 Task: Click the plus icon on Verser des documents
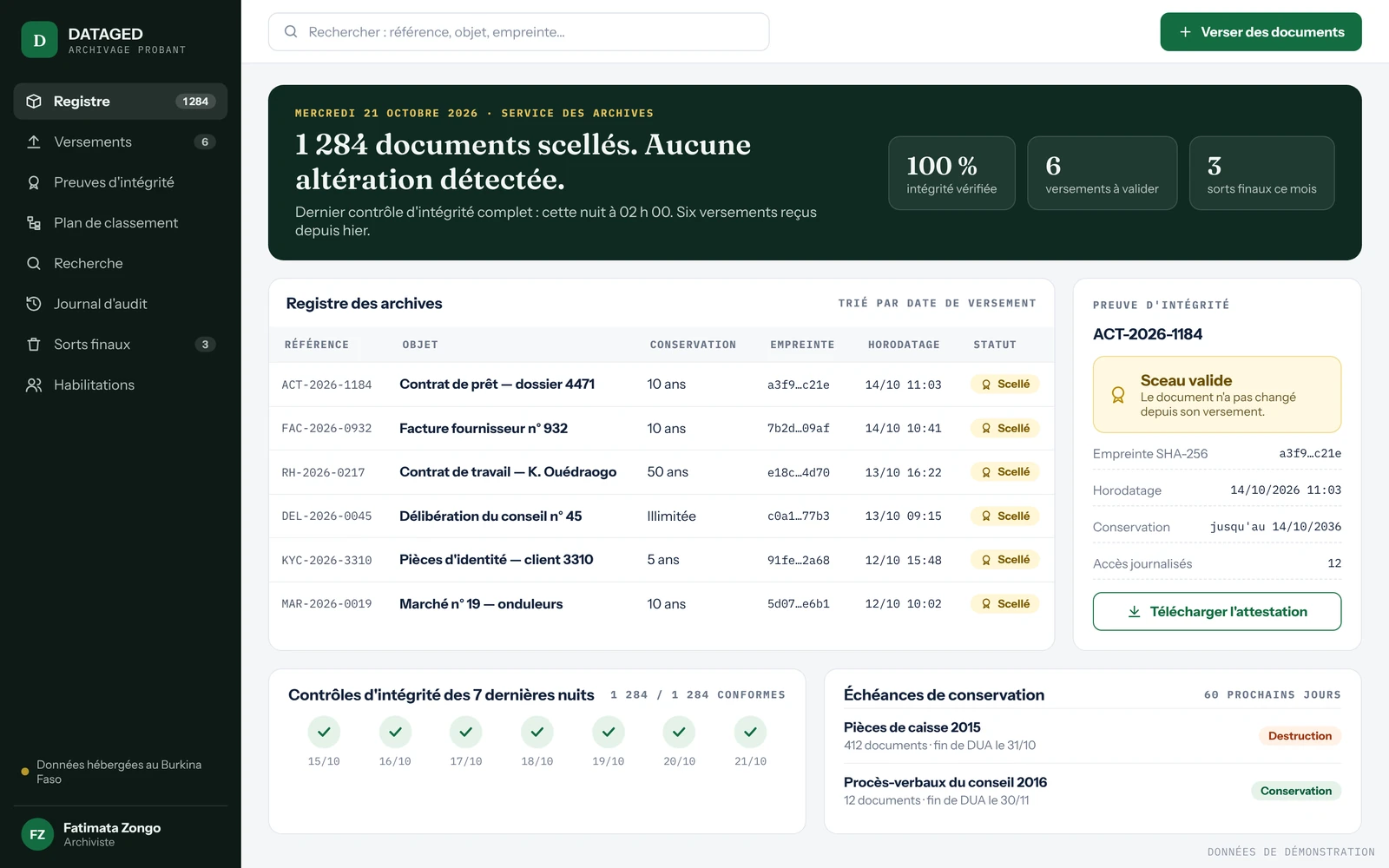(1185, 32)
